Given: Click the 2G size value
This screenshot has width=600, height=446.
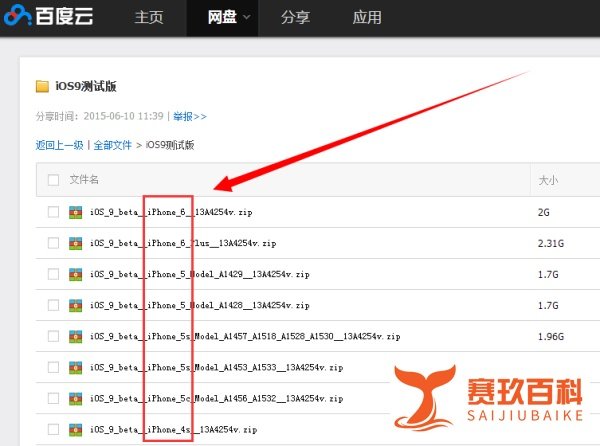Looking at the screenshot, I should pyautogui.click(x=544, y=212).
